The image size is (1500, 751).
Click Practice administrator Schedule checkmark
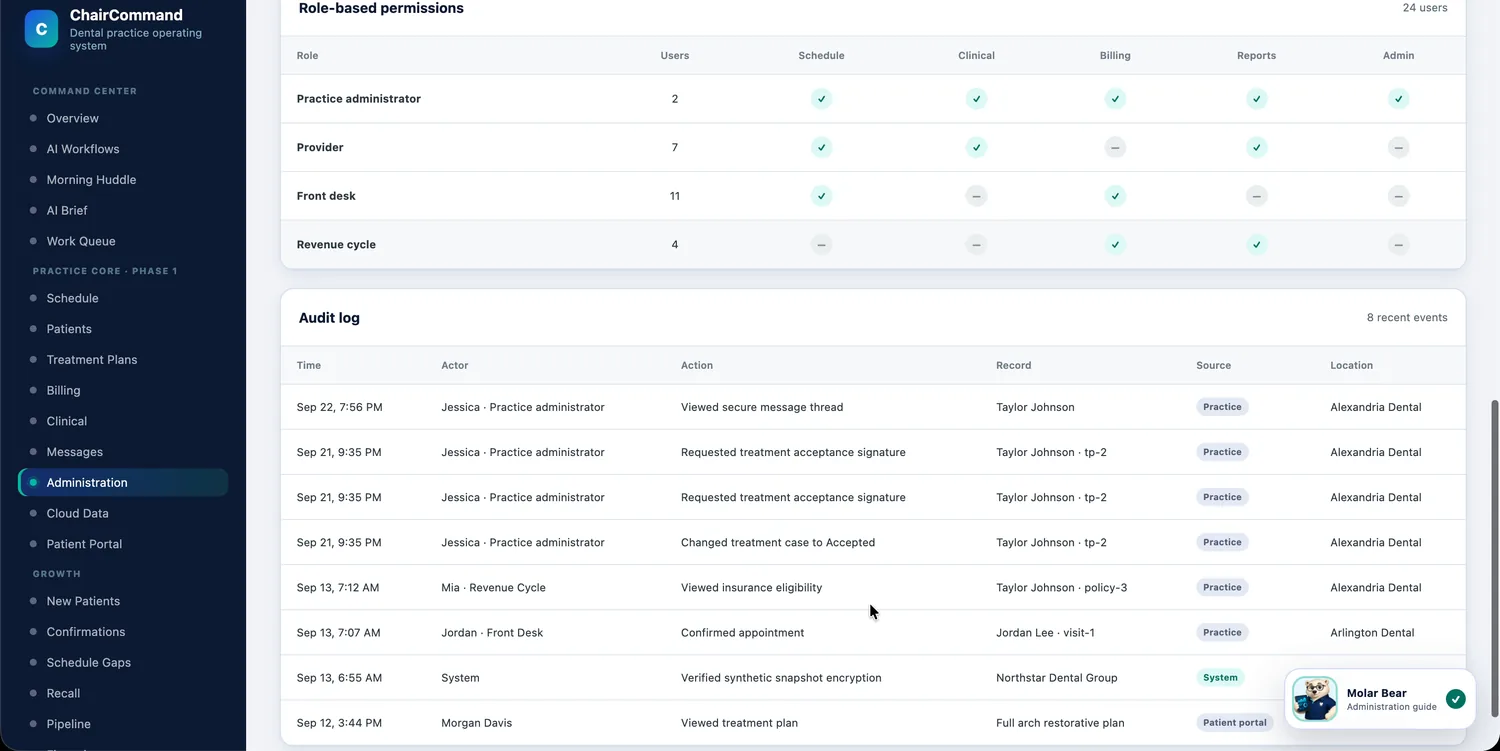pos(821,99)
